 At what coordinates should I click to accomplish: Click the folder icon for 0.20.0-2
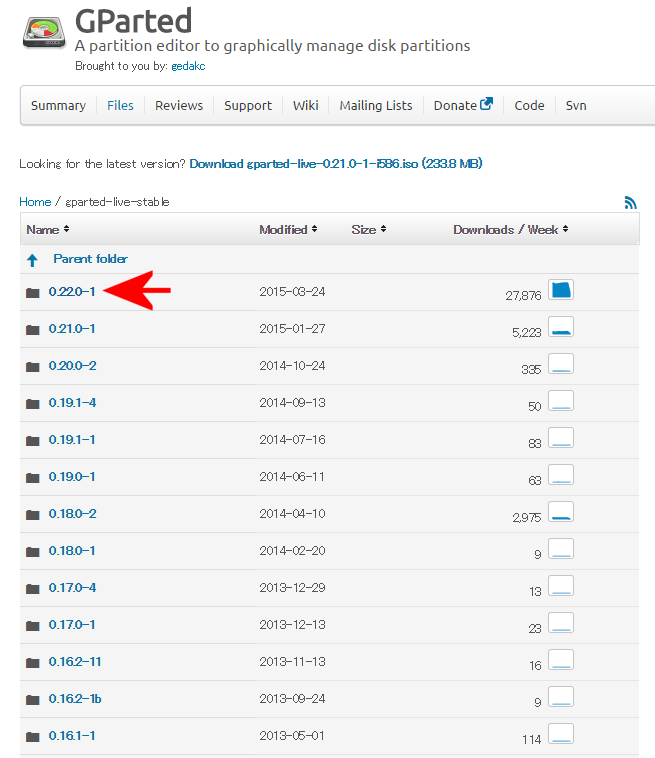[x=32, y=366]
